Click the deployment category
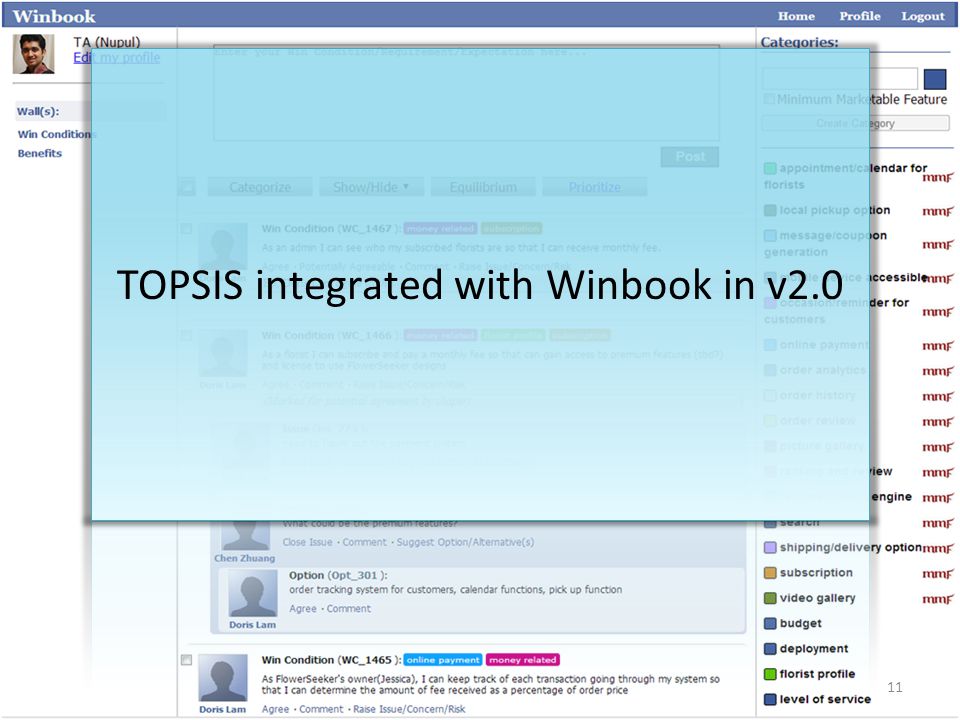 [814, 648]
